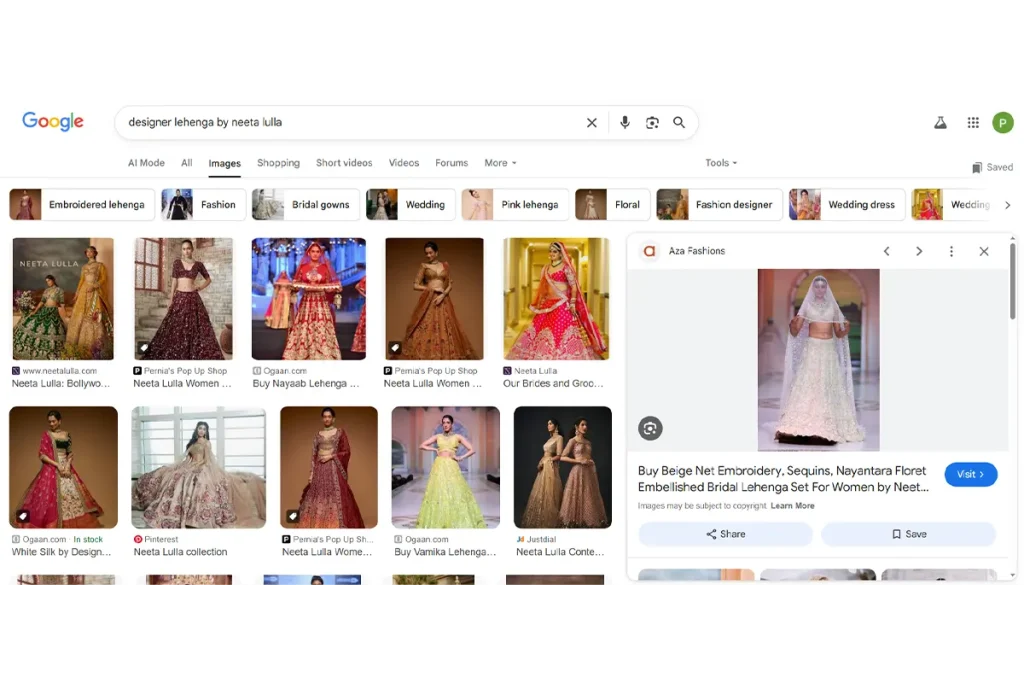Open the beige bridal lehenga preview image

tap(818, 360)
